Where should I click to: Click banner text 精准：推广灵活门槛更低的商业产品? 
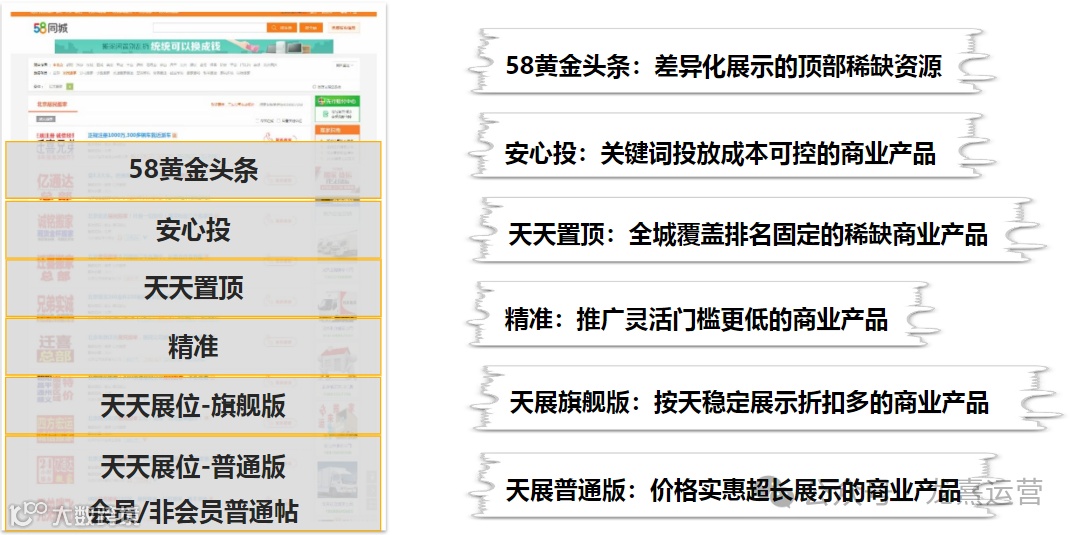[x=696, y=319]
